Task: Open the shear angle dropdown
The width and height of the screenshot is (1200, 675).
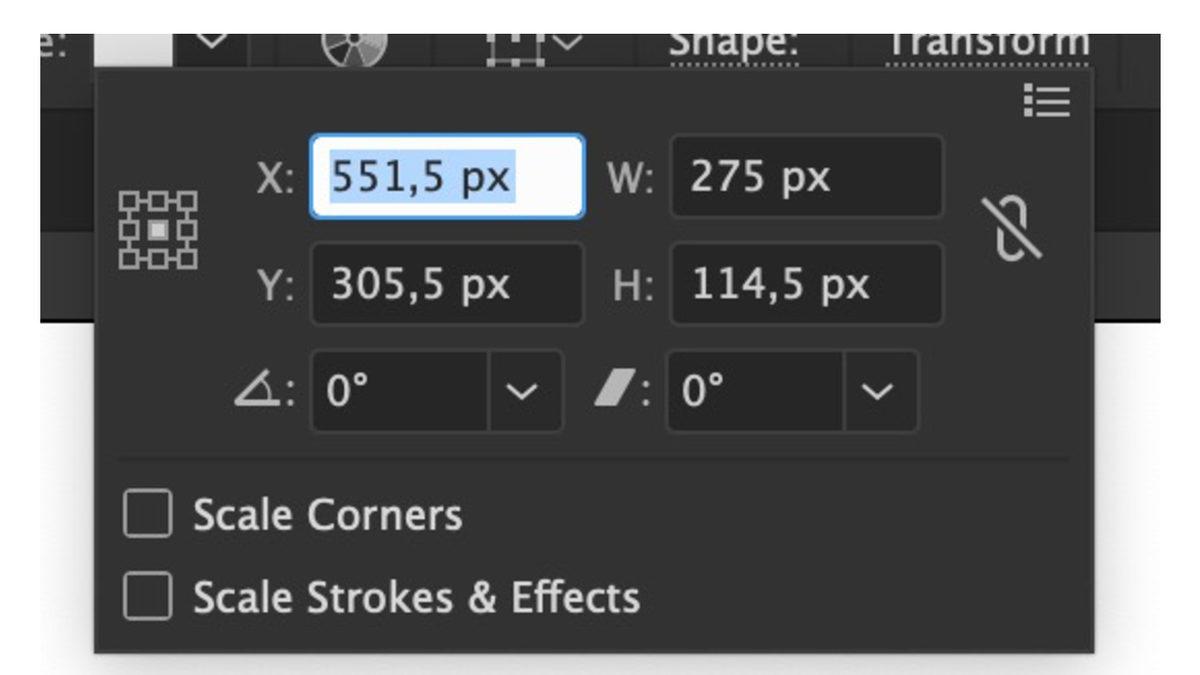Action: [x=876, y=391]
